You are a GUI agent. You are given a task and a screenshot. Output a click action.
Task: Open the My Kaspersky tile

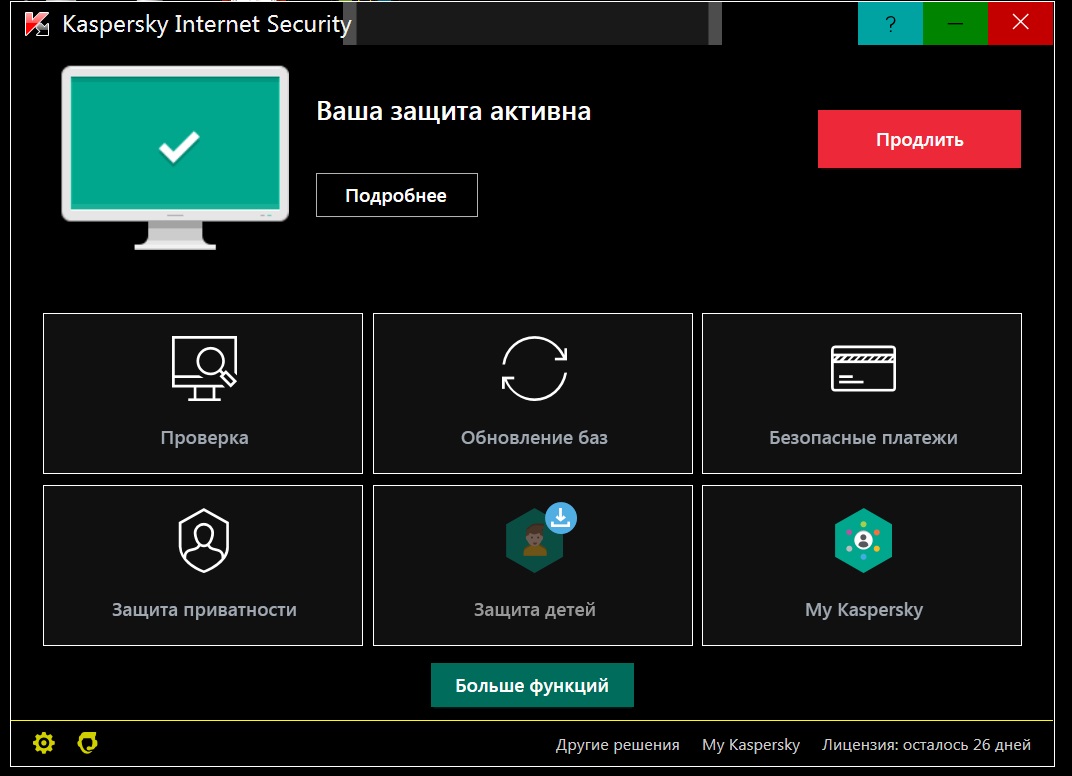tap(862, 565)
